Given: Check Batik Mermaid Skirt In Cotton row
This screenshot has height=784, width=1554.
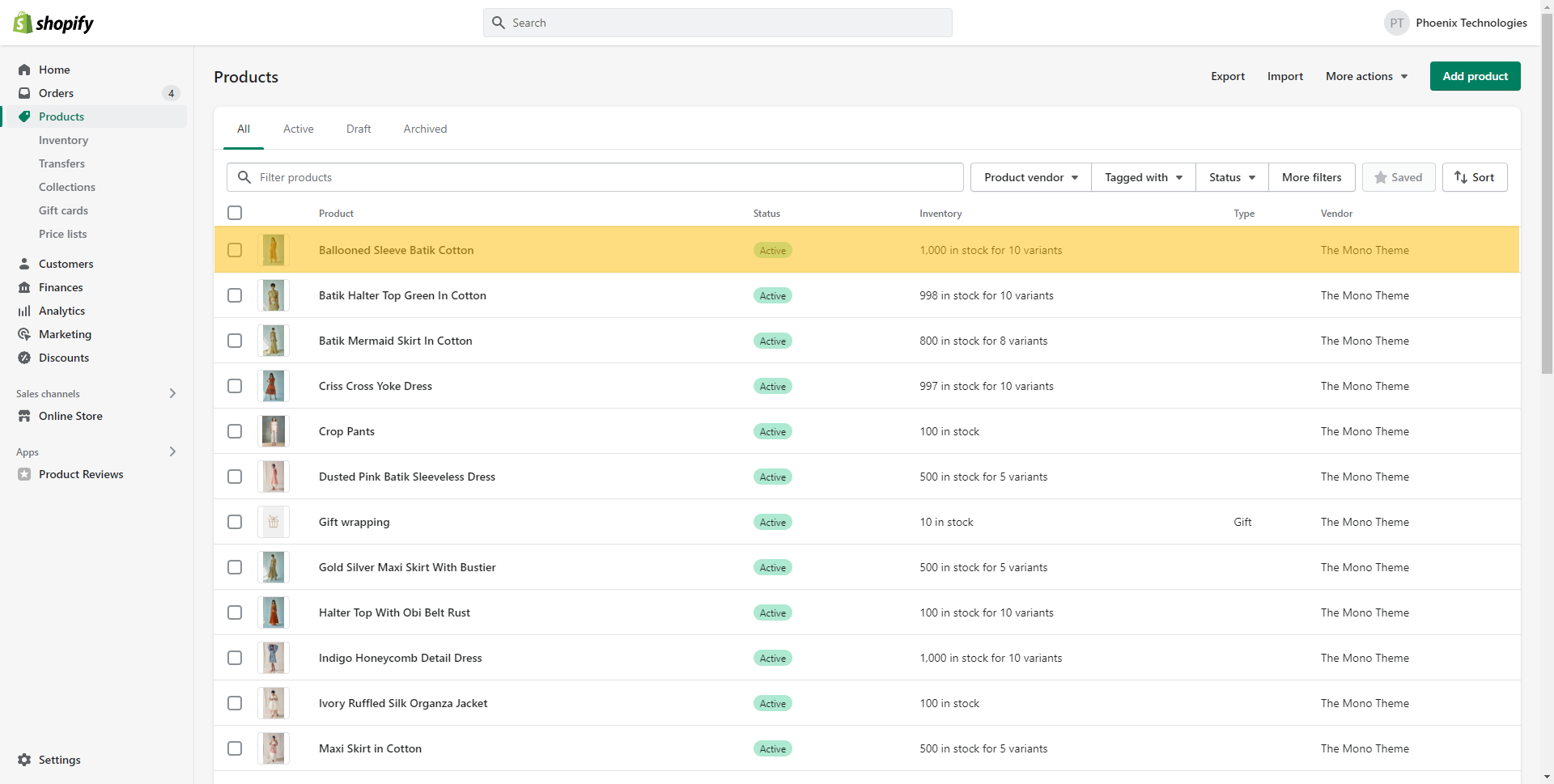Looking at the screenshot, I should tap(235, 341).
